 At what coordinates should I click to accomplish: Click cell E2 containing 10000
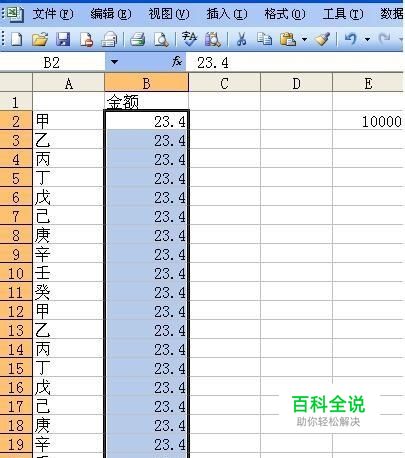click(368, 121)
